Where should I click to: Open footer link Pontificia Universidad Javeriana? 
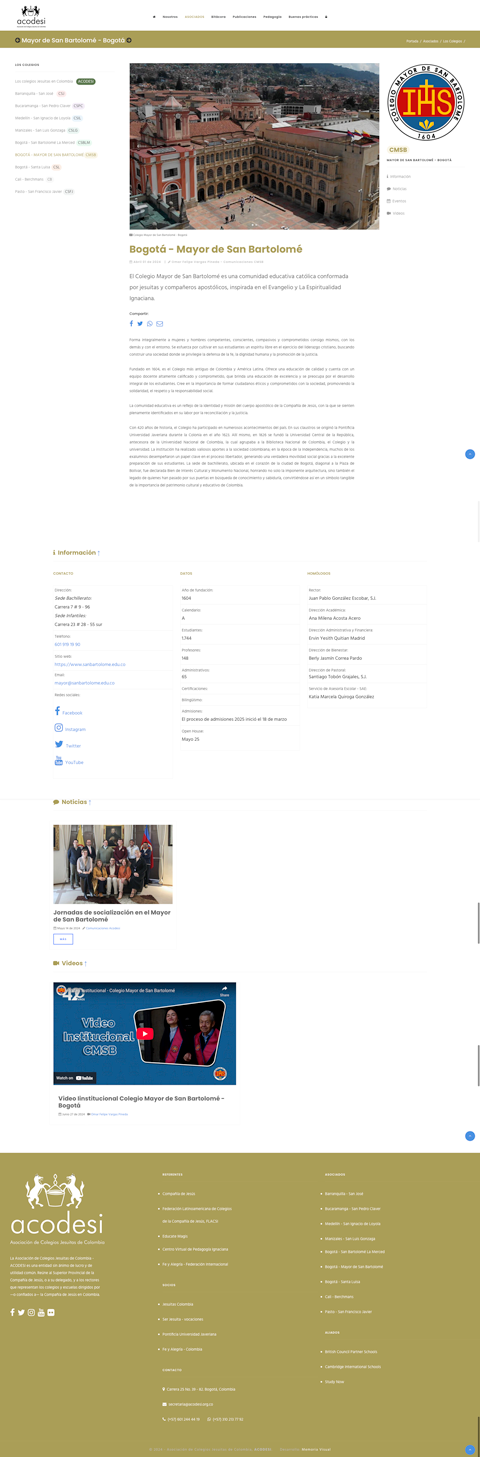189,1334
